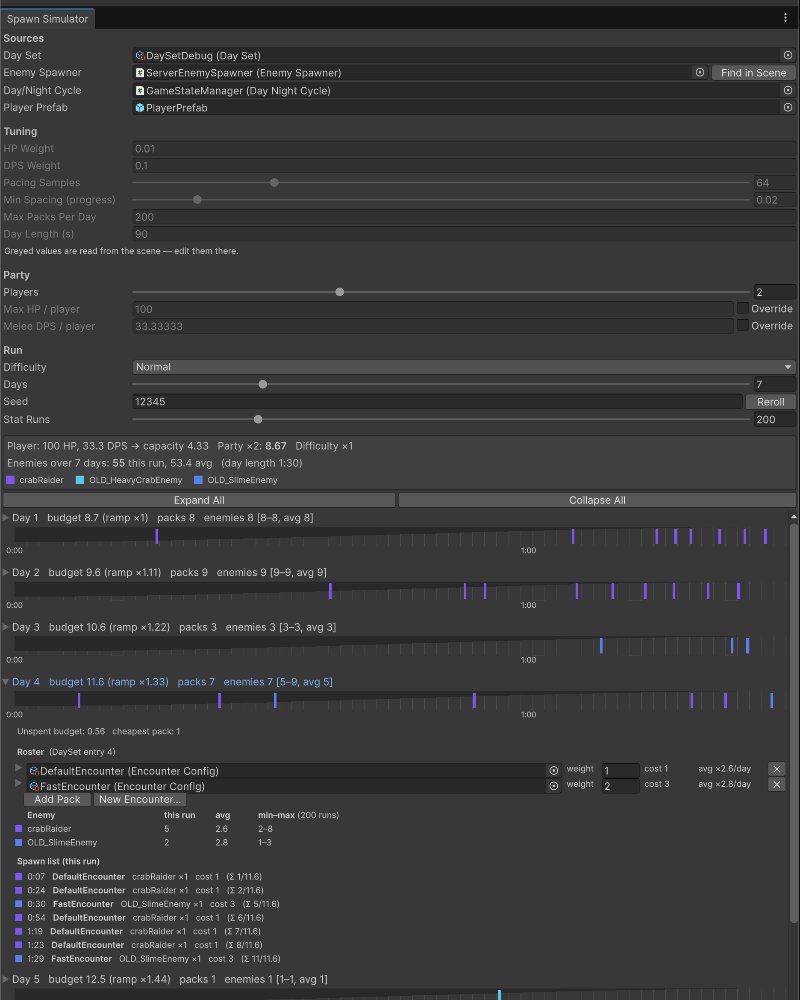Screen dimensions: 800x1000
Task: Open object picker for FastEncounter pack
Action: (x=554, y=786)
